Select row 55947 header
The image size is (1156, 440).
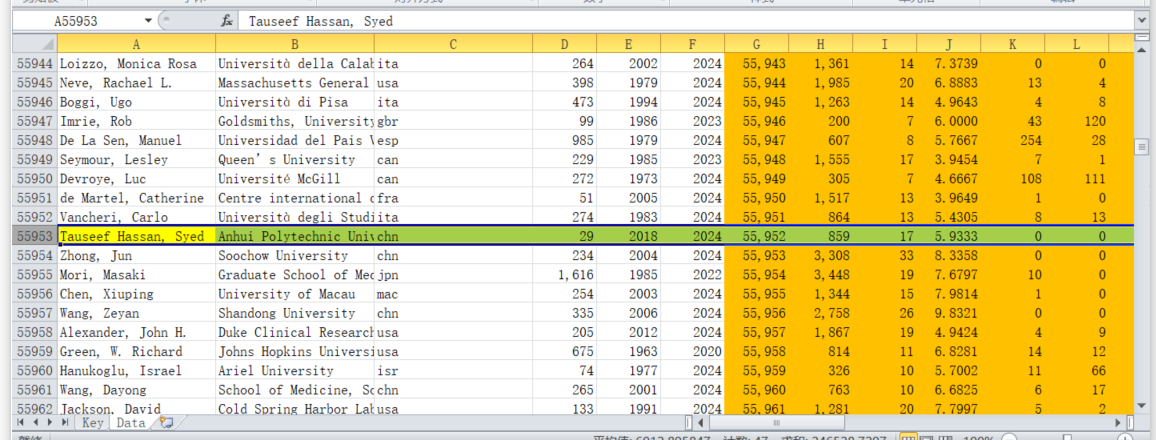35,121
